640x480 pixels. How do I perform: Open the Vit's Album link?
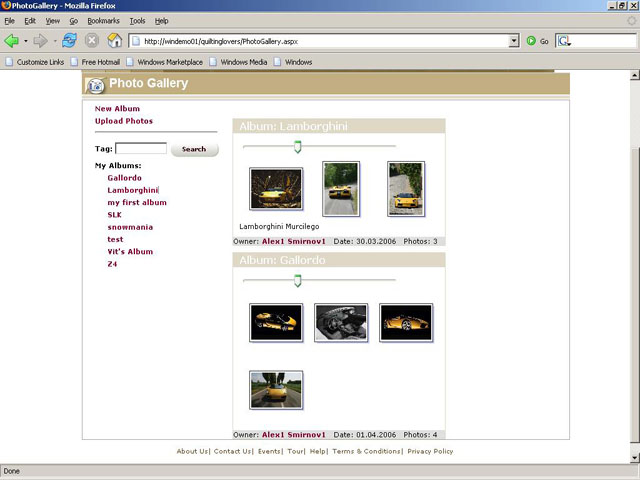[130, 251]
